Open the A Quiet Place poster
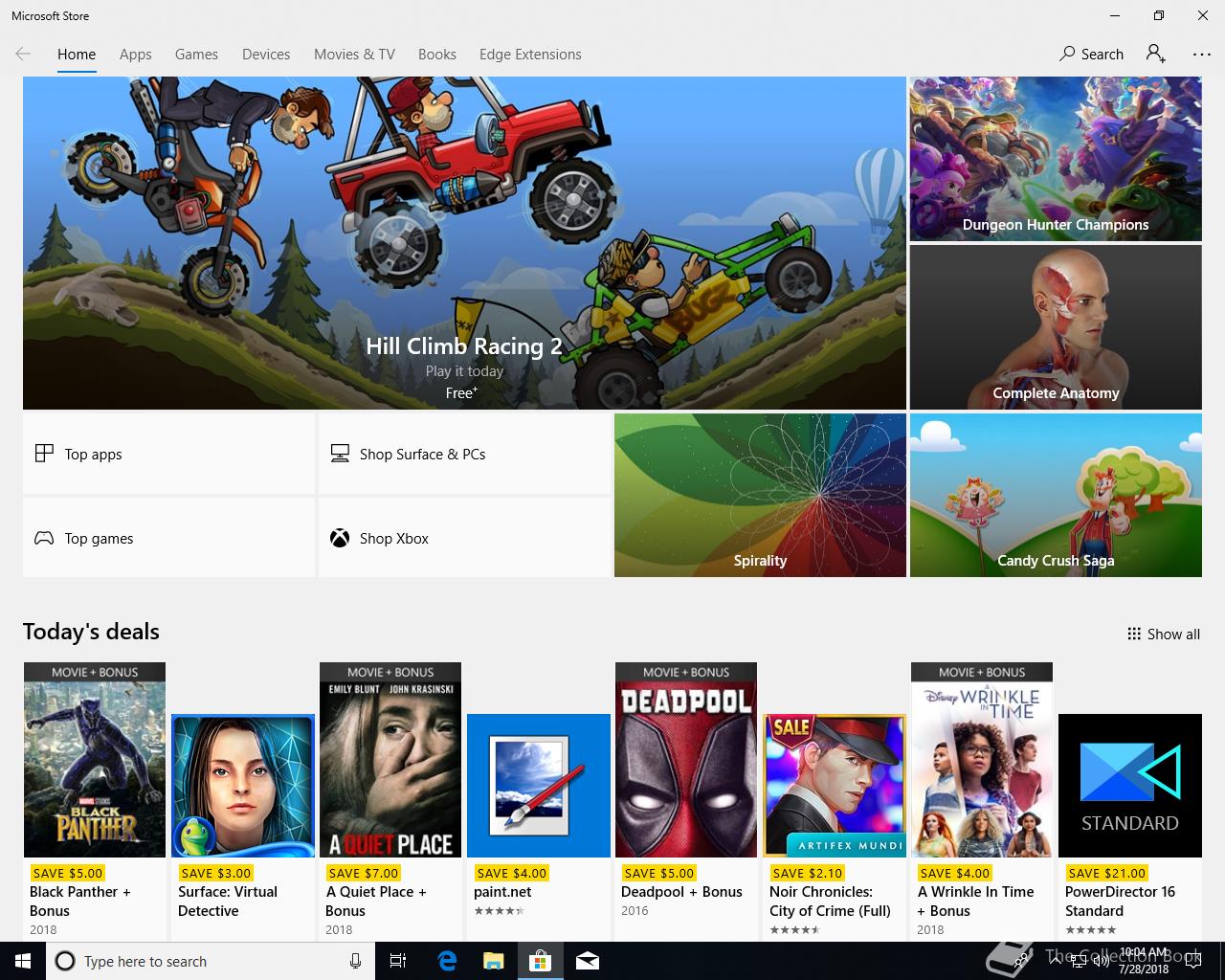The width and height of the screenshot is (1225, 980). click(390, 760)
